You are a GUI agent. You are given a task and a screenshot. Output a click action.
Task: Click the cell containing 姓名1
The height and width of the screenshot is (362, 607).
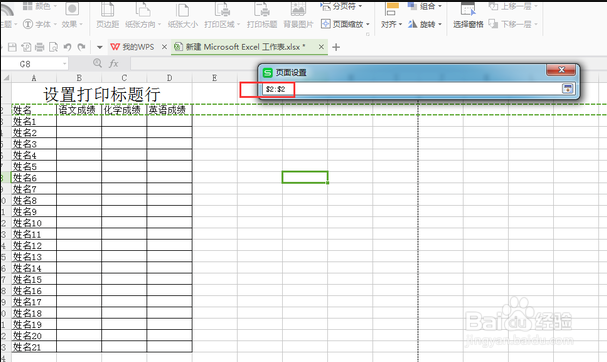(x=34, y=122)
